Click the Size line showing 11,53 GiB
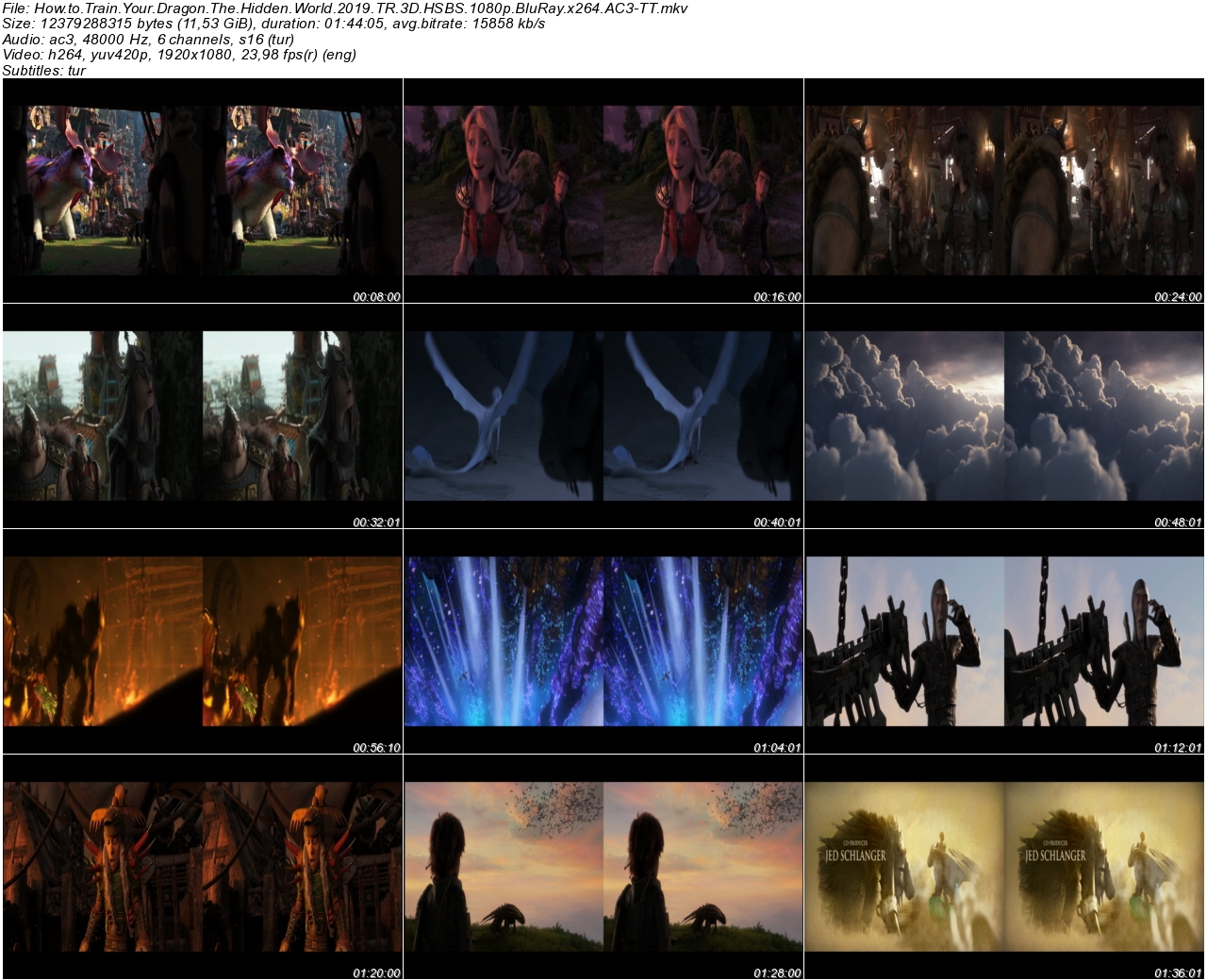The image size is (1207, 980). pyautogui.click(x=274, y=24)
